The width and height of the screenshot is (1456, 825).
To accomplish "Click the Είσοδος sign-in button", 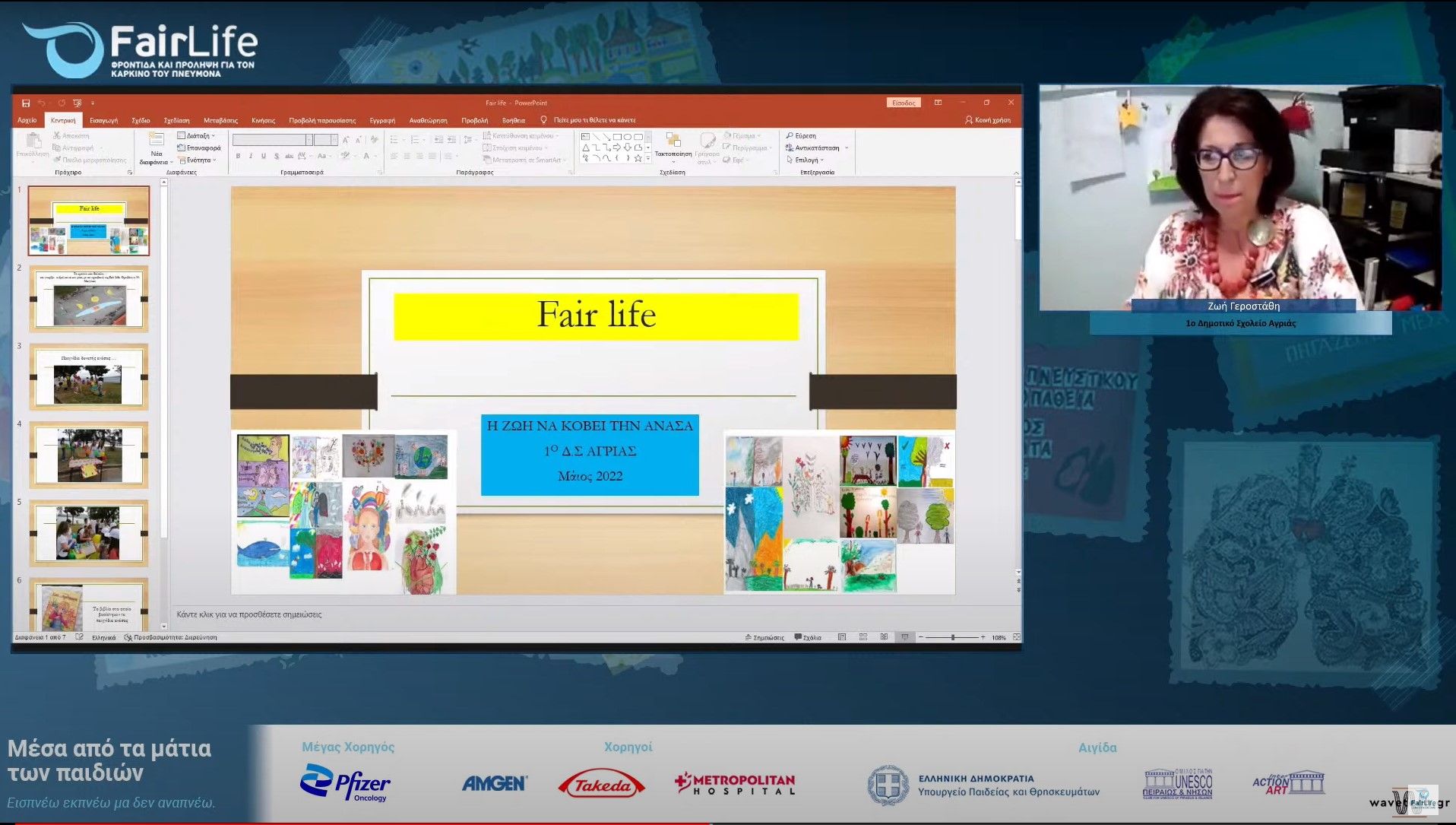I will [904, 103].
